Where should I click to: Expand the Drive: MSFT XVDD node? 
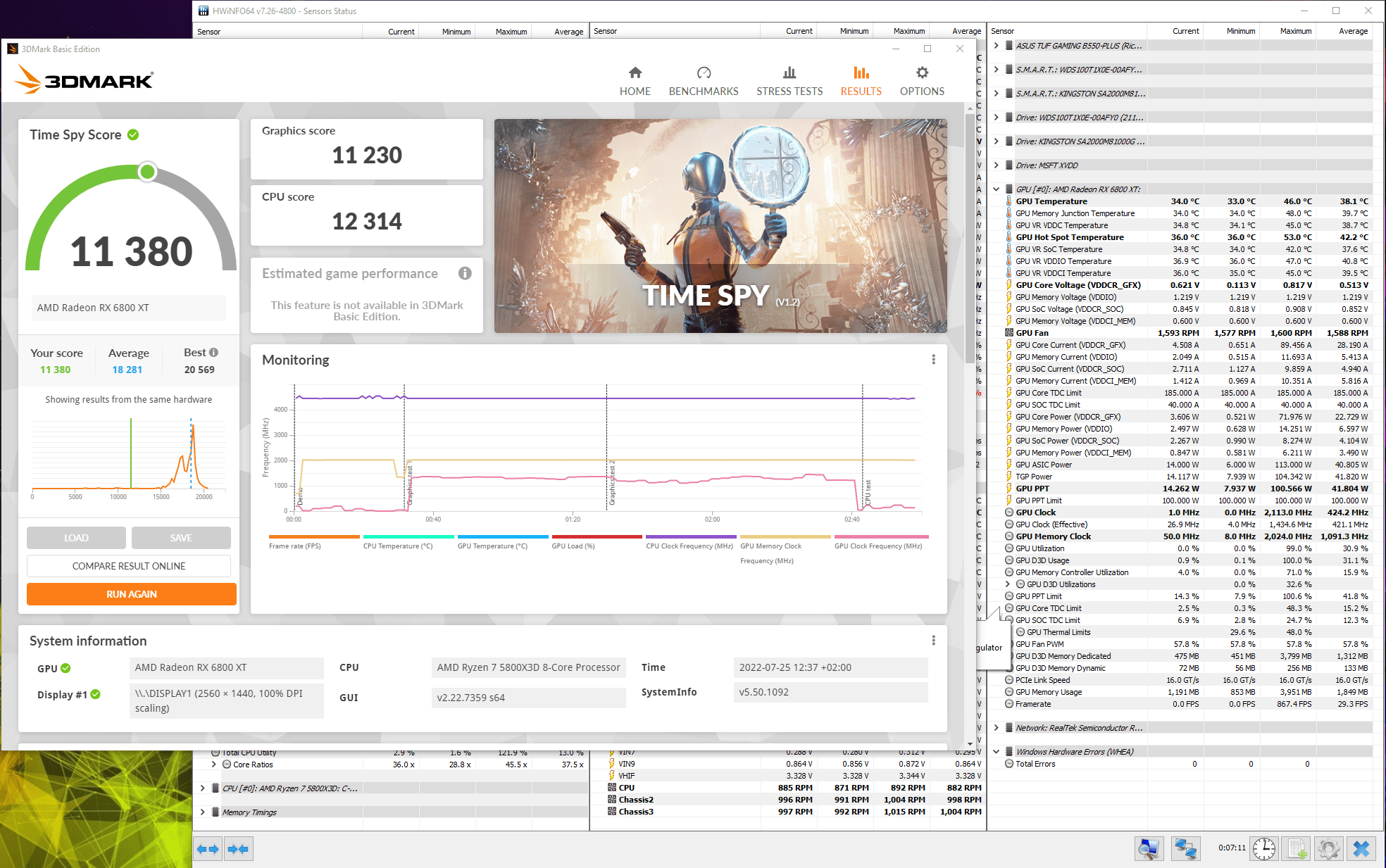click(996, 165)
